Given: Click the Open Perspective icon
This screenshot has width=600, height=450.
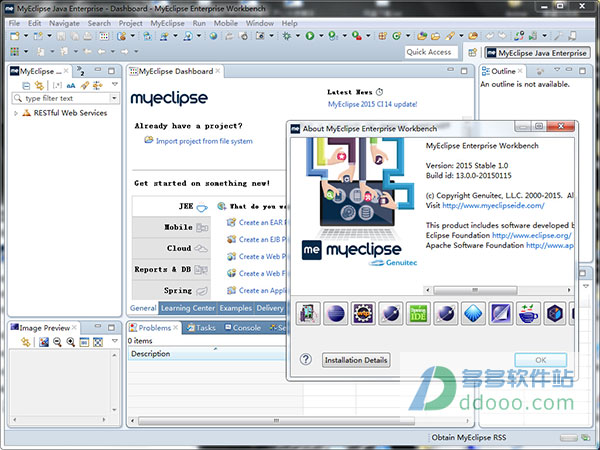Looking at the screenshot, I should tap(473, 52).
